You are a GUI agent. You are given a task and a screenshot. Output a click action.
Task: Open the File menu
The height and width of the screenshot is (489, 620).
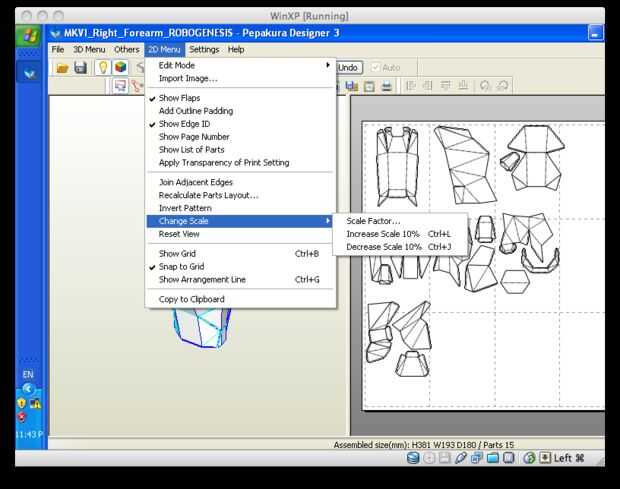point(58,49)
